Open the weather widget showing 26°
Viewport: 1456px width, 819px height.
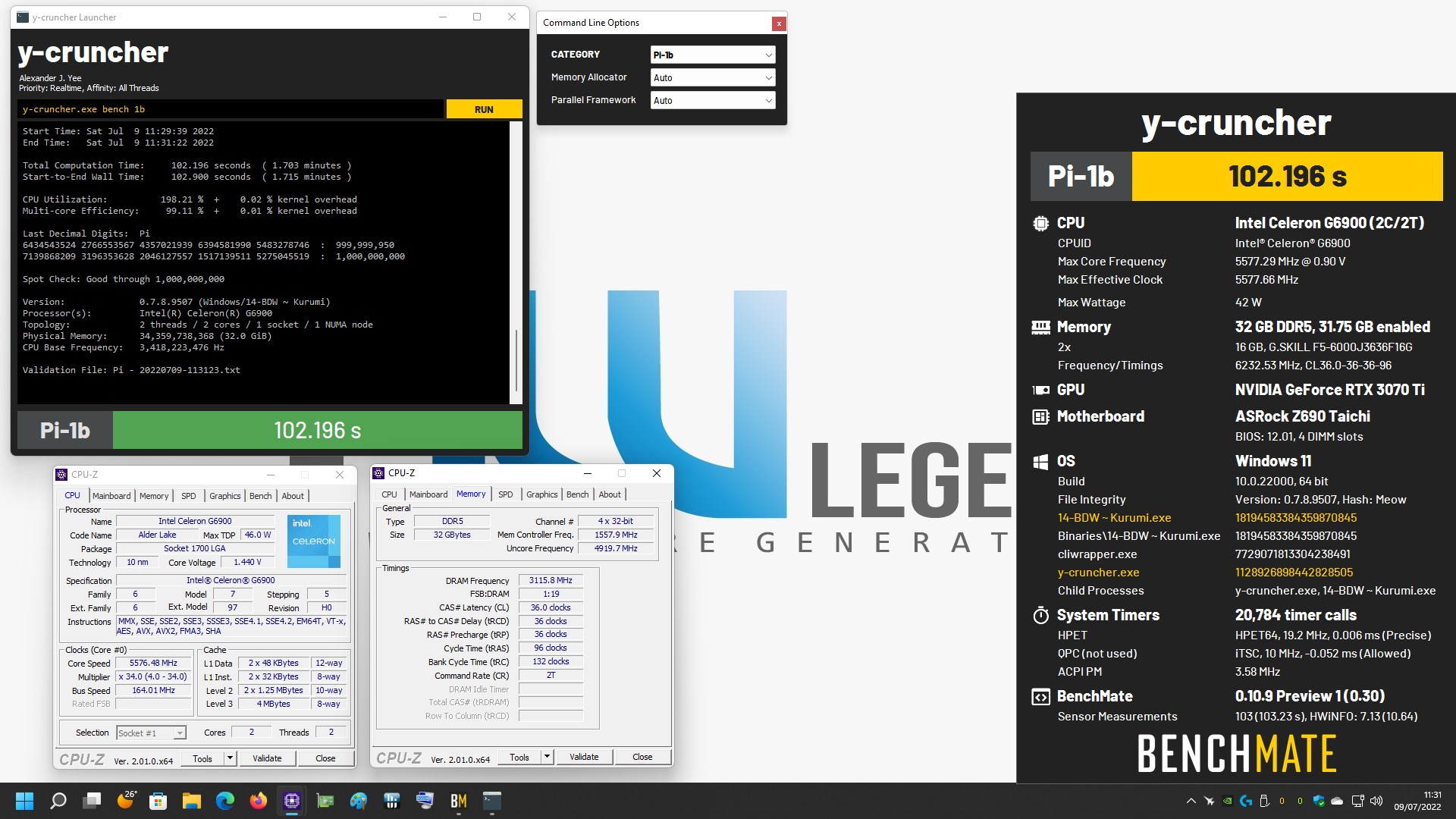click(x=127, y=800)
